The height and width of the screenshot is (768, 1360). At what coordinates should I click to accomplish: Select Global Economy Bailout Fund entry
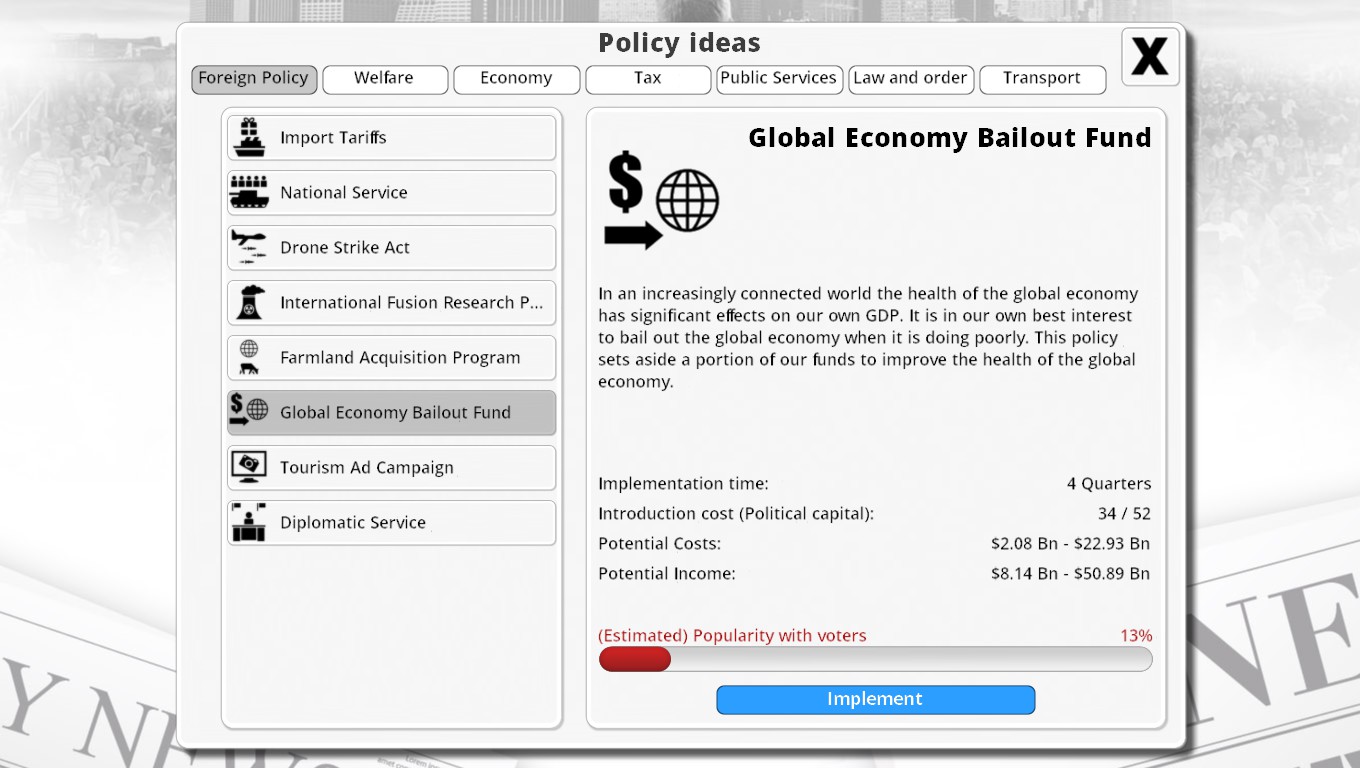(391, 413)
